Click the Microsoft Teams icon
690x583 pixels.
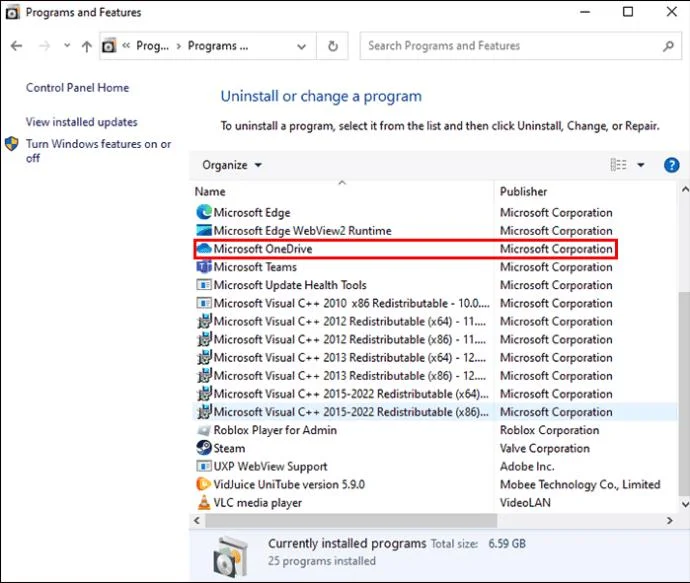point(204,267)
